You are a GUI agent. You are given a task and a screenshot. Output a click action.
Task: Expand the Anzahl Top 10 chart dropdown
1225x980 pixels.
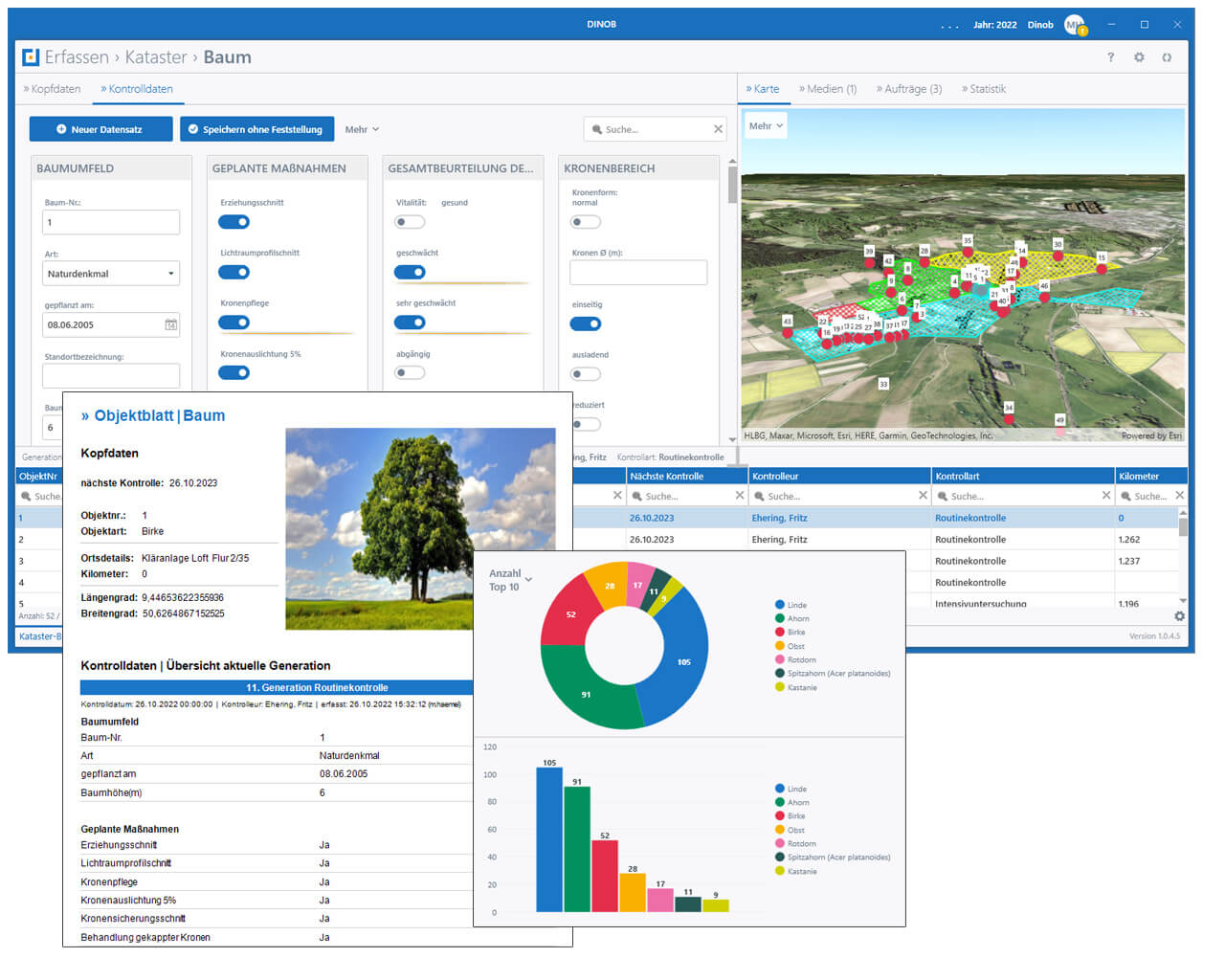point(528,580)
